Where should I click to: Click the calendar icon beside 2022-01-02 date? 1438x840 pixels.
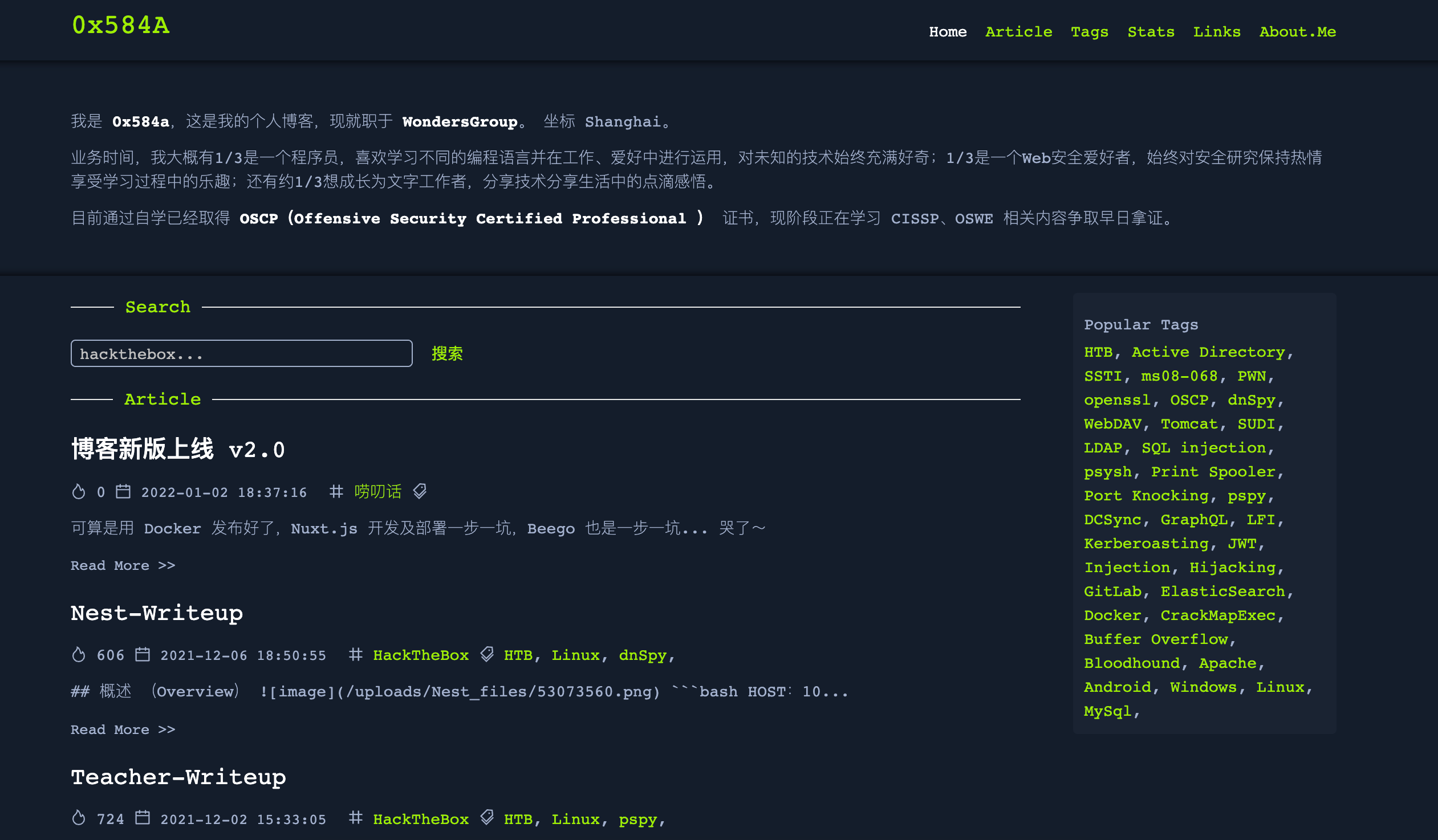[x=123, y=491]
